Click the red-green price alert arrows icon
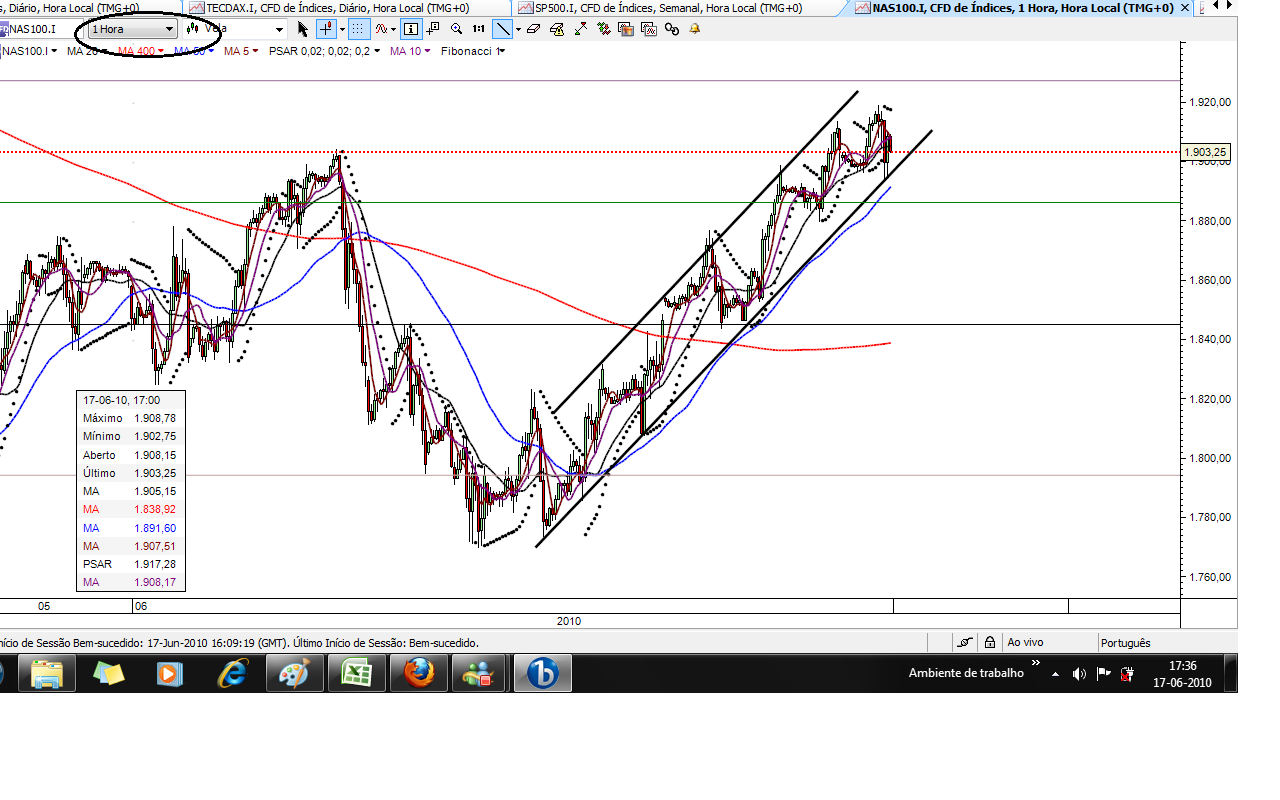This screenshot has height=800, width=1280. (581, 29)
